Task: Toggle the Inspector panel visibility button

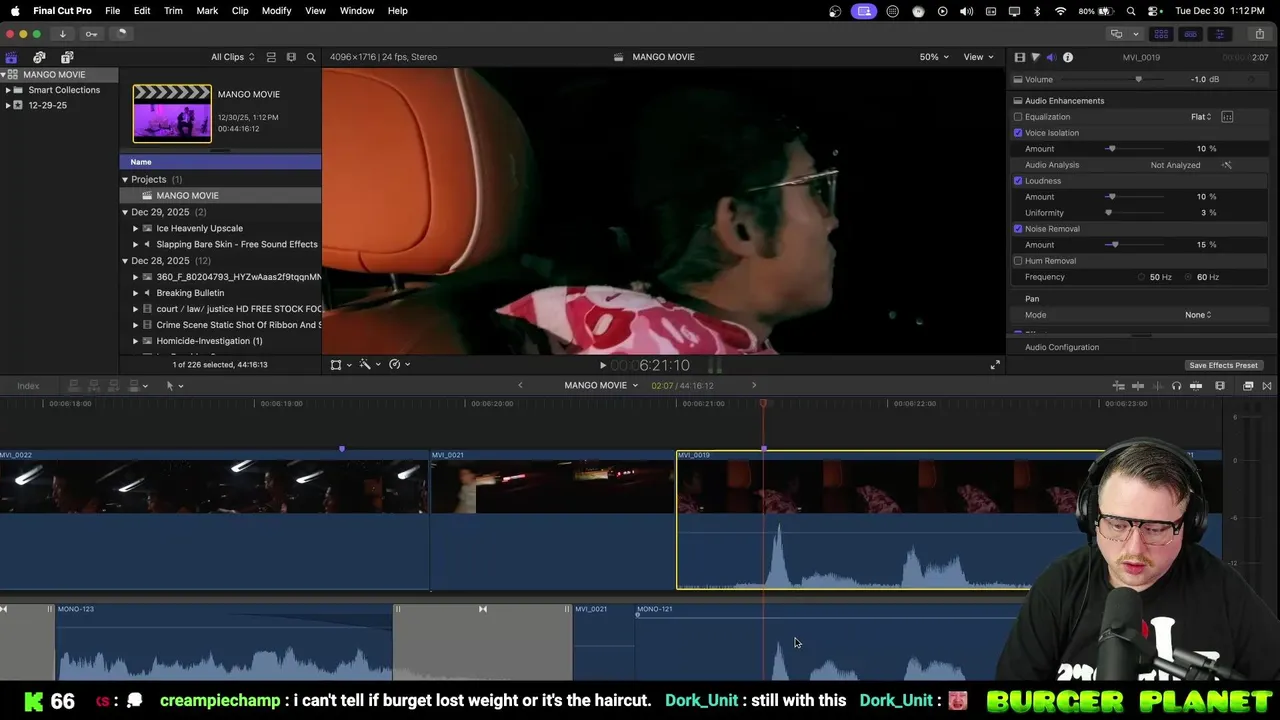Action: point(1219,34)
